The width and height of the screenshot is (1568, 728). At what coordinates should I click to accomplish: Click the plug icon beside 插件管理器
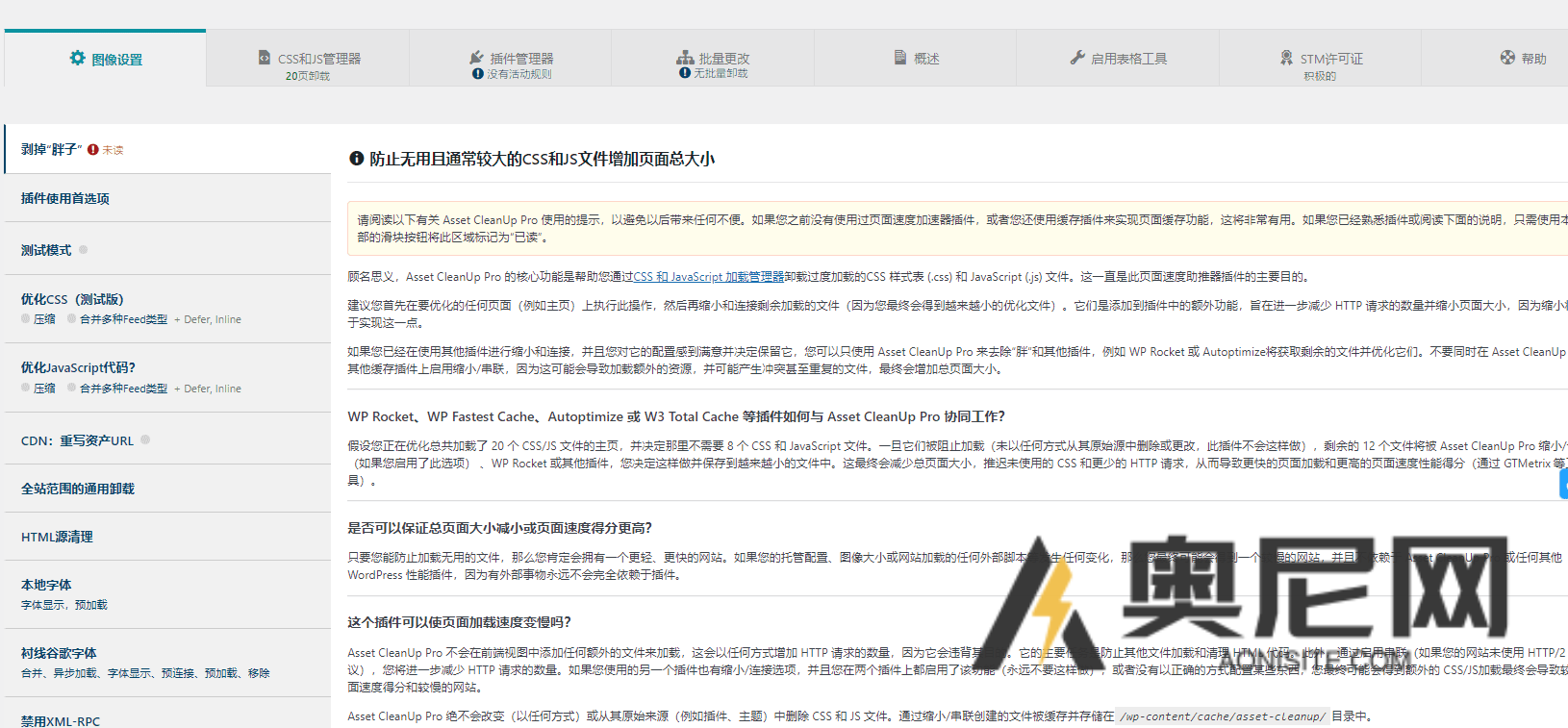(x=476, y=58)
